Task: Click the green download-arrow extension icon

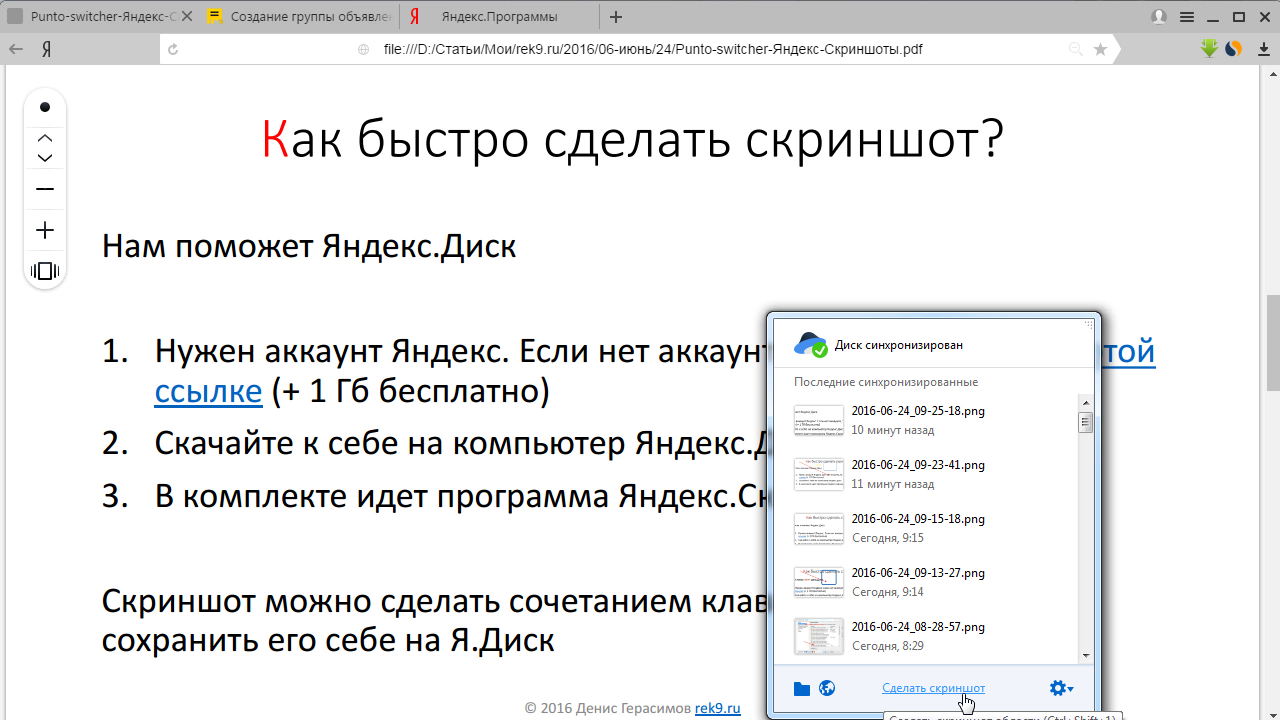Action: pos(1210,48)
